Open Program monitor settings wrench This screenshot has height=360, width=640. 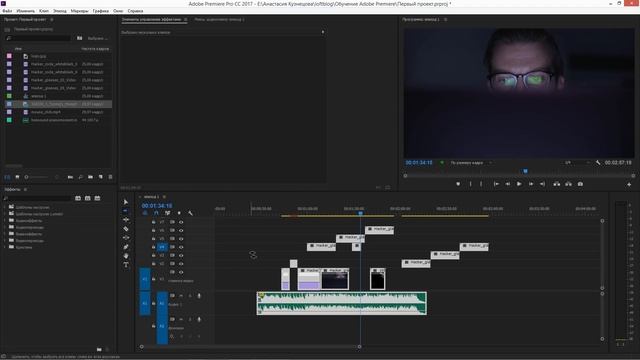pos(598,163)
